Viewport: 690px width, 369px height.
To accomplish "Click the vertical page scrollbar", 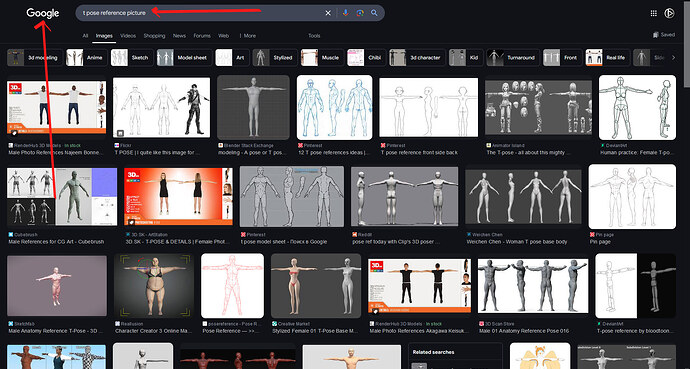I will pos(687,44).
